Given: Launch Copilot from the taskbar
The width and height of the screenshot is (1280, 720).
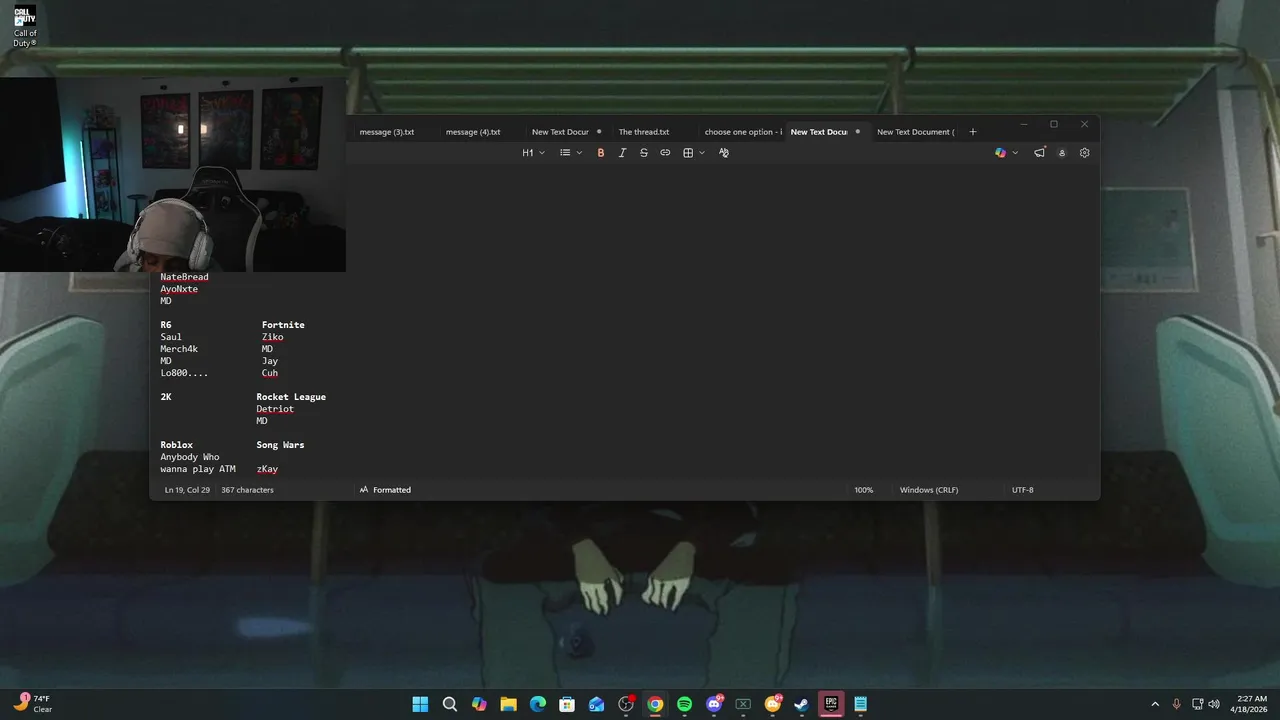Looking at the screenshot, I should [x=479, y=704].
